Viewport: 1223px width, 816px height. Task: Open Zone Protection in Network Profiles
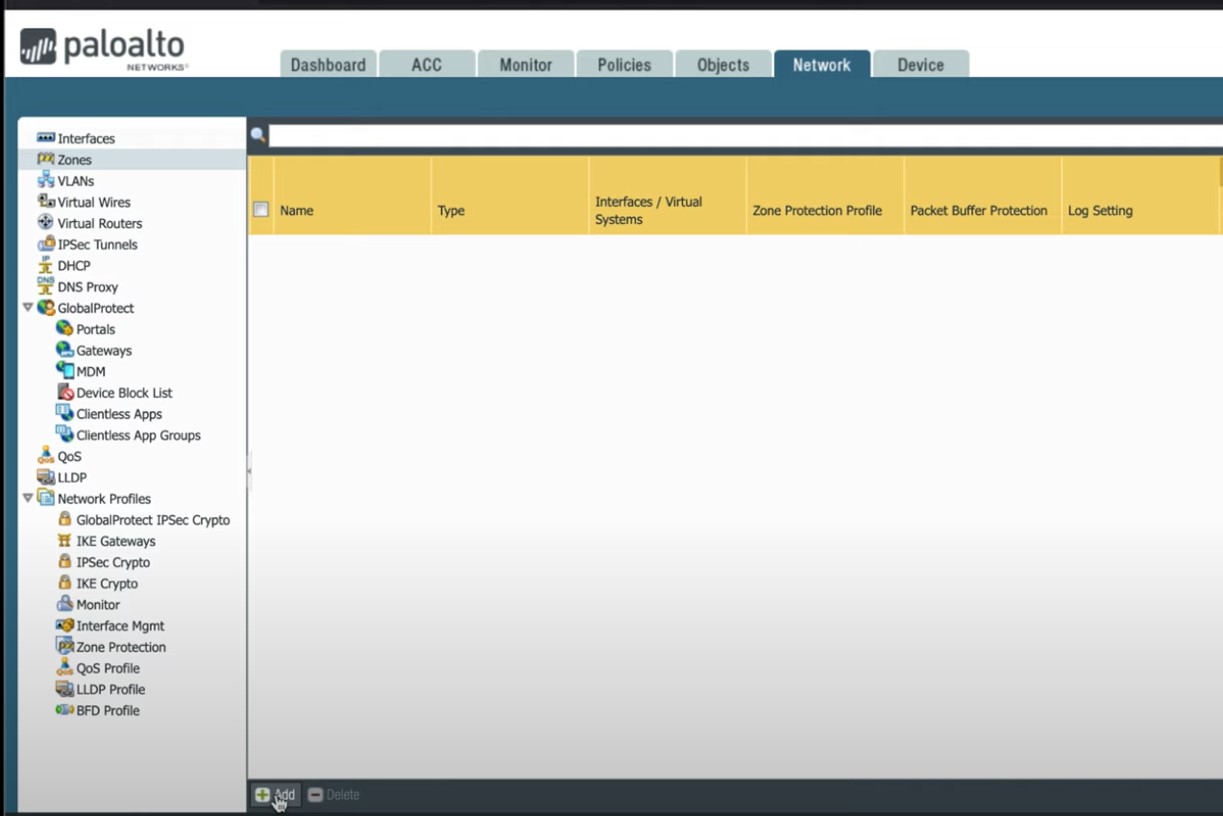pos(112,647)
